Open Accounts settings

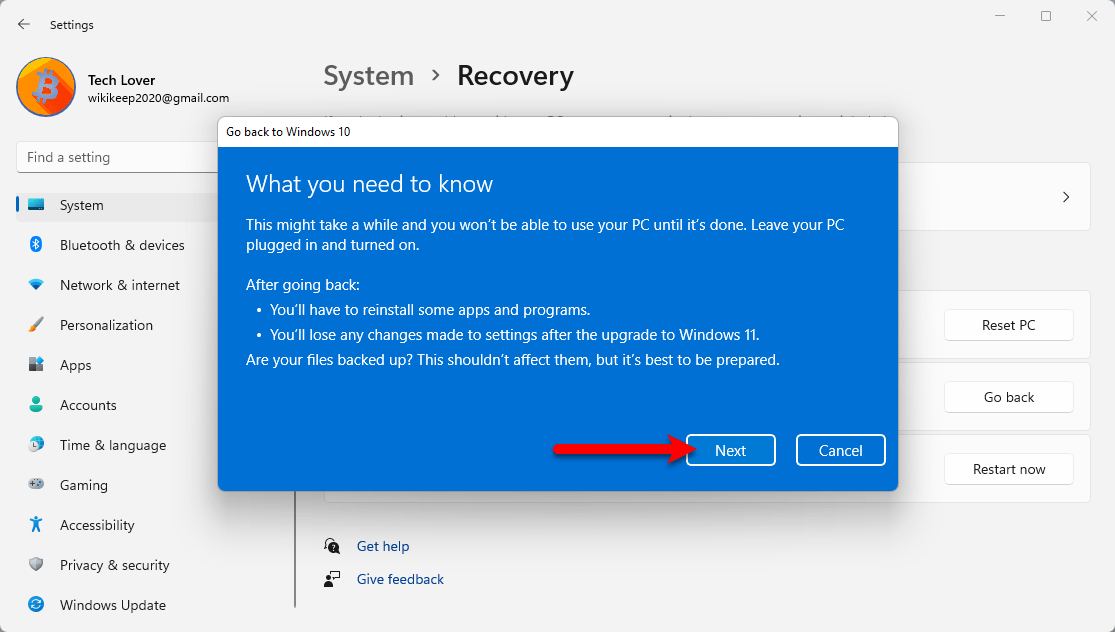87,405
